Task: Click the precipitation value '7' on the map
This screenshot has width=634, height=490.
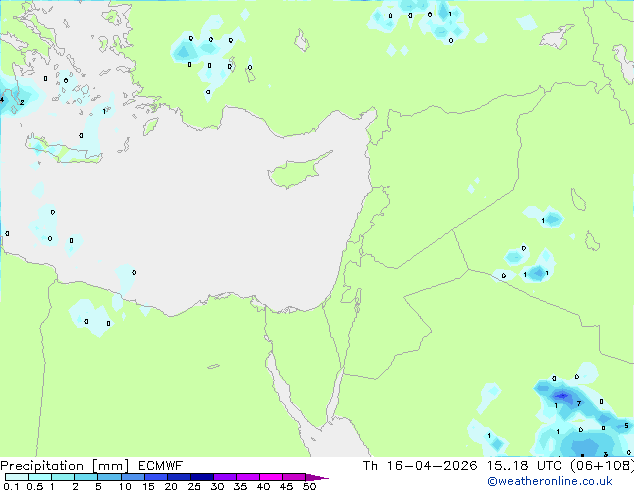Action: point(579,403)
